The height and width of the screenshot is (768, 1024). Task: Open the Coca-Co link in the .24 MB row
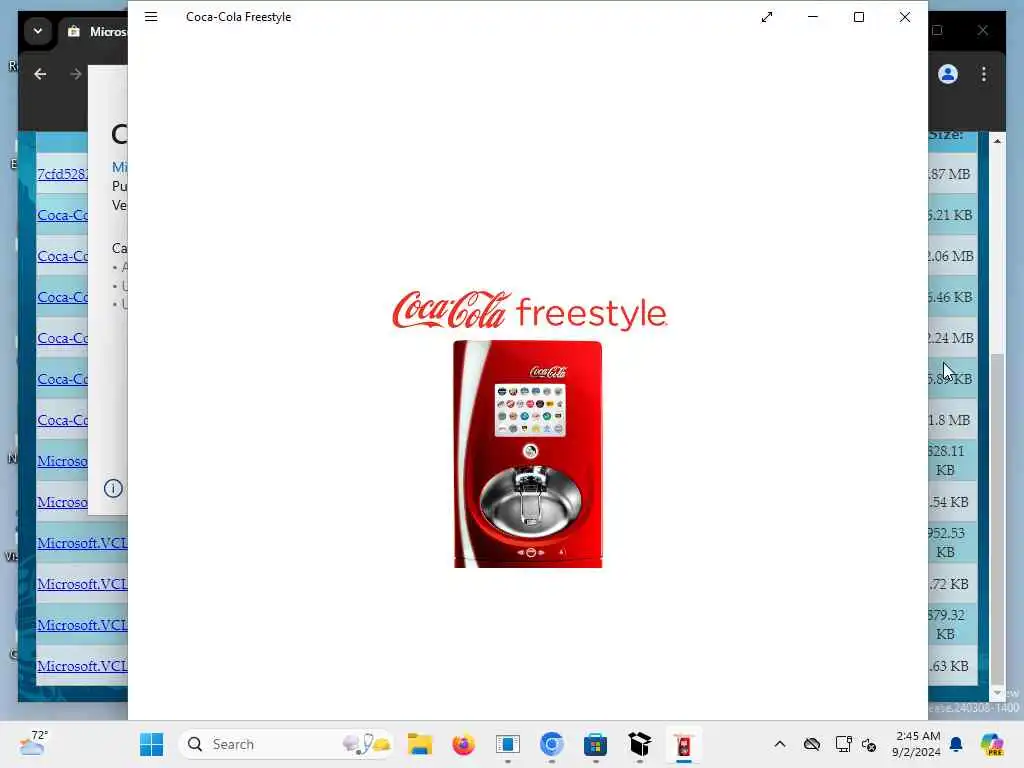tap(63, 338)
